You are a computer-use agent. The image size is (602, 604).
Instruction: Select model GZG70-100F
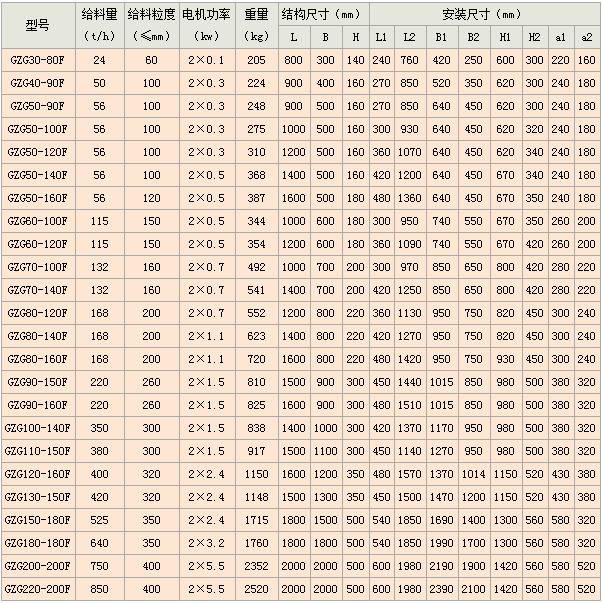click(x=38, y=267)
